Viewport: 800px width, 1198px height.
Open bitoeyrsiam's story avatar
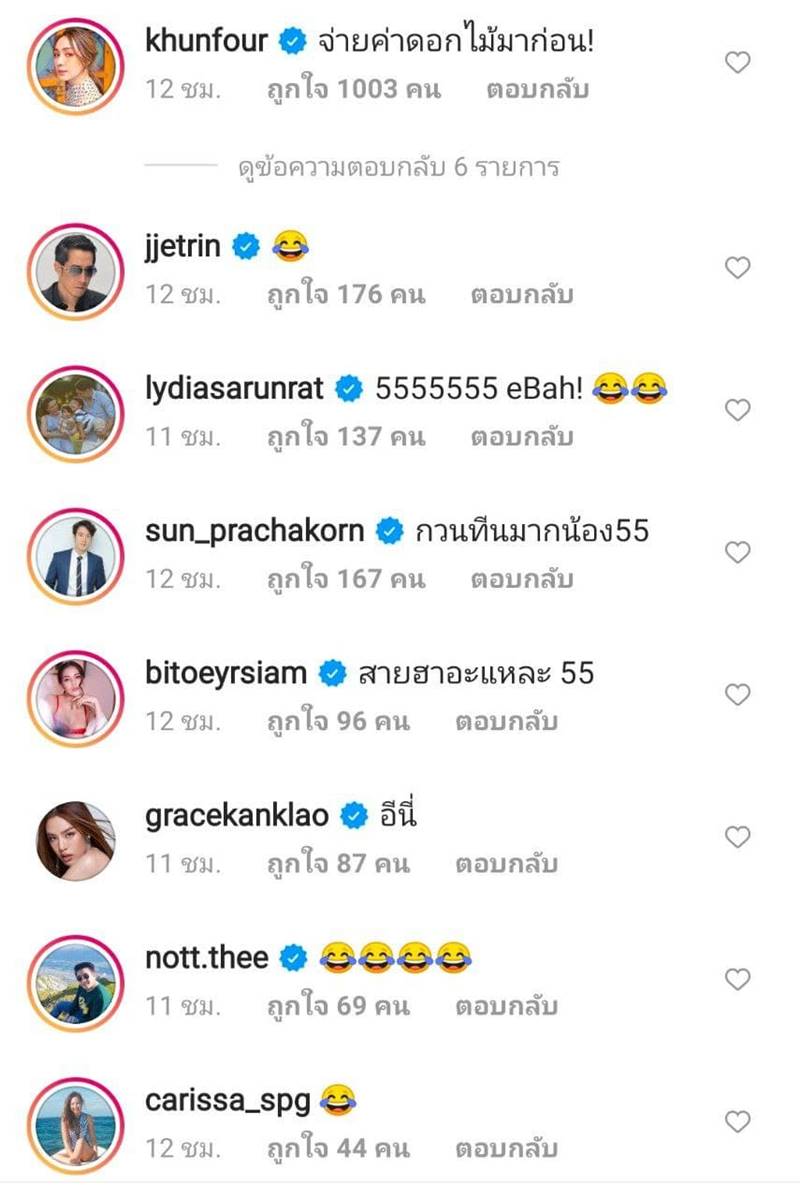point(76,696)
